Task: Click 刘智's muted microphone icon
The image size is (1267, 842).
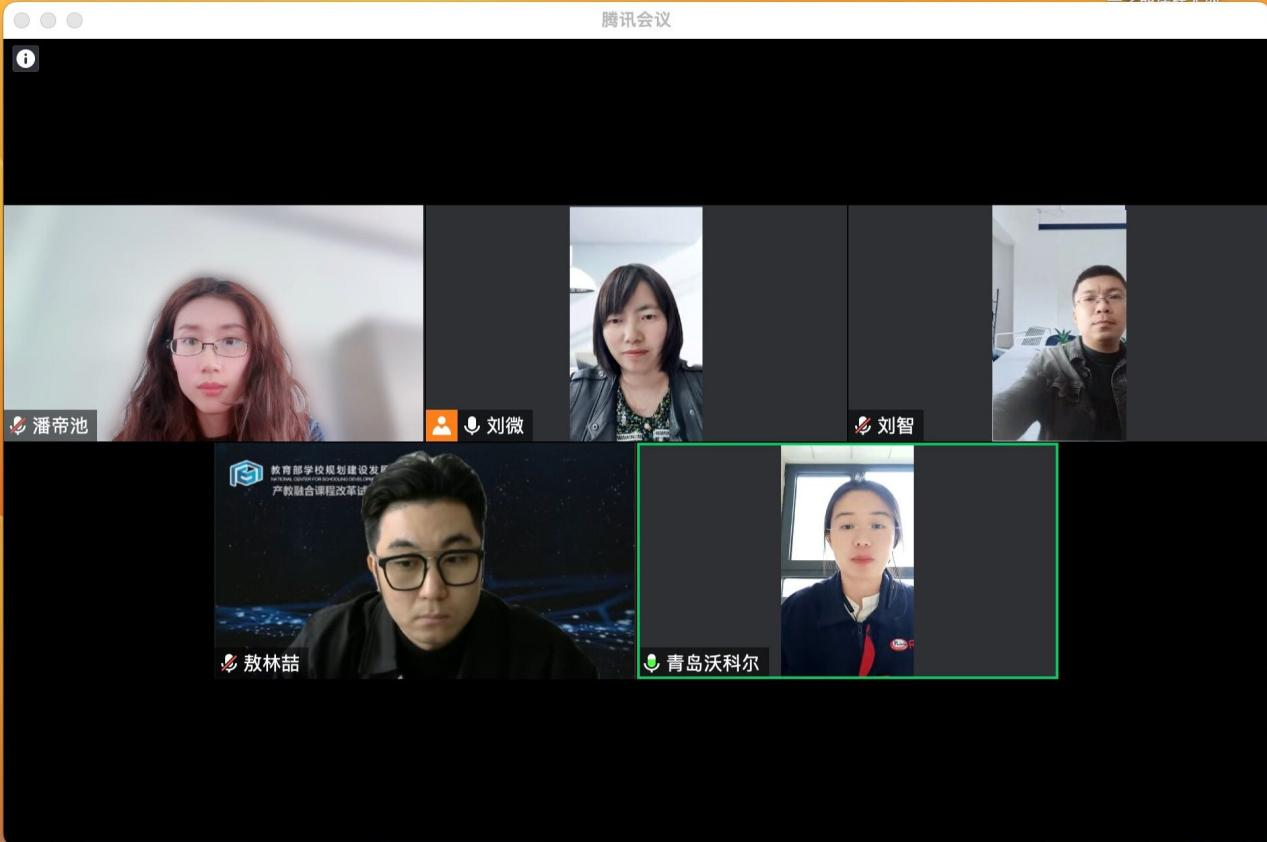Action: pos(863,426)
